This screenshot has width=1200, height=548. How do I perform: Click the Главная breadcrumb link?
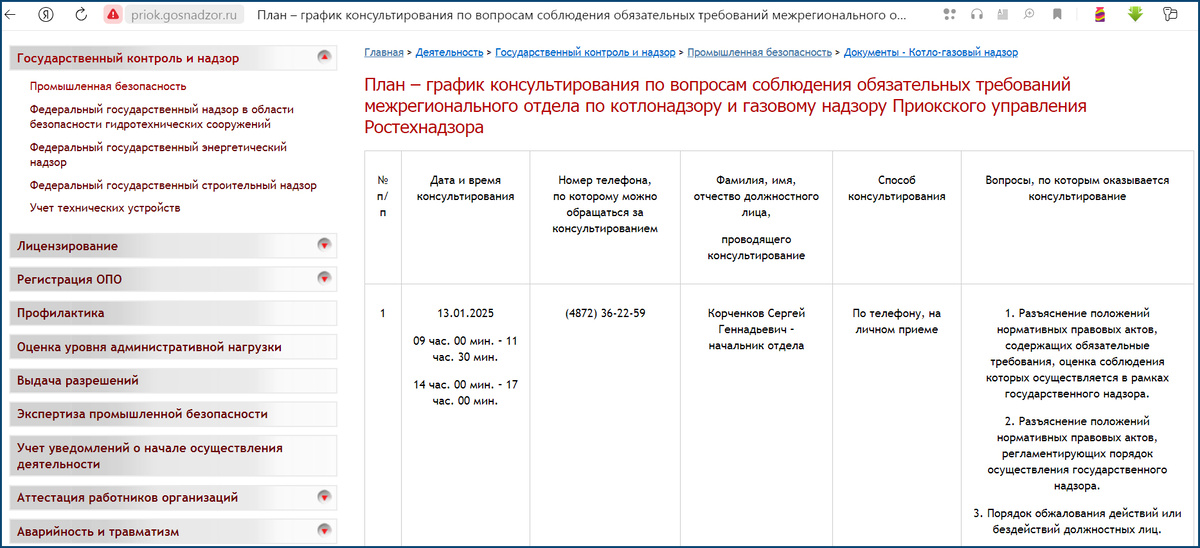click(384, 52)
